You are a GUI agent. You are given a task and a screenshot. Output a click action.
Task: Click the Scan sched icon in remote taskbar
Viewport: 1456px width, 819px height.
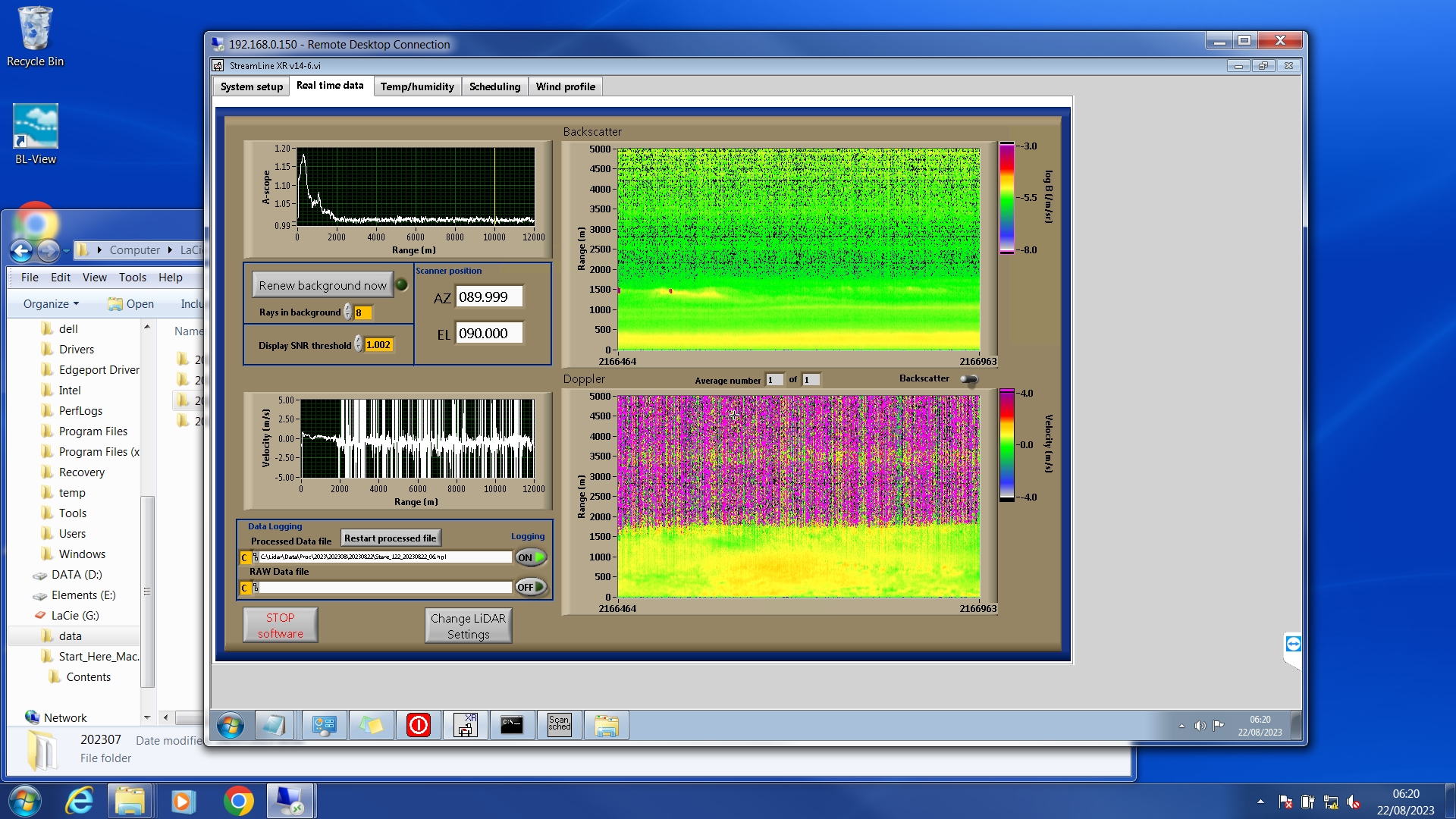coord(560,725)
